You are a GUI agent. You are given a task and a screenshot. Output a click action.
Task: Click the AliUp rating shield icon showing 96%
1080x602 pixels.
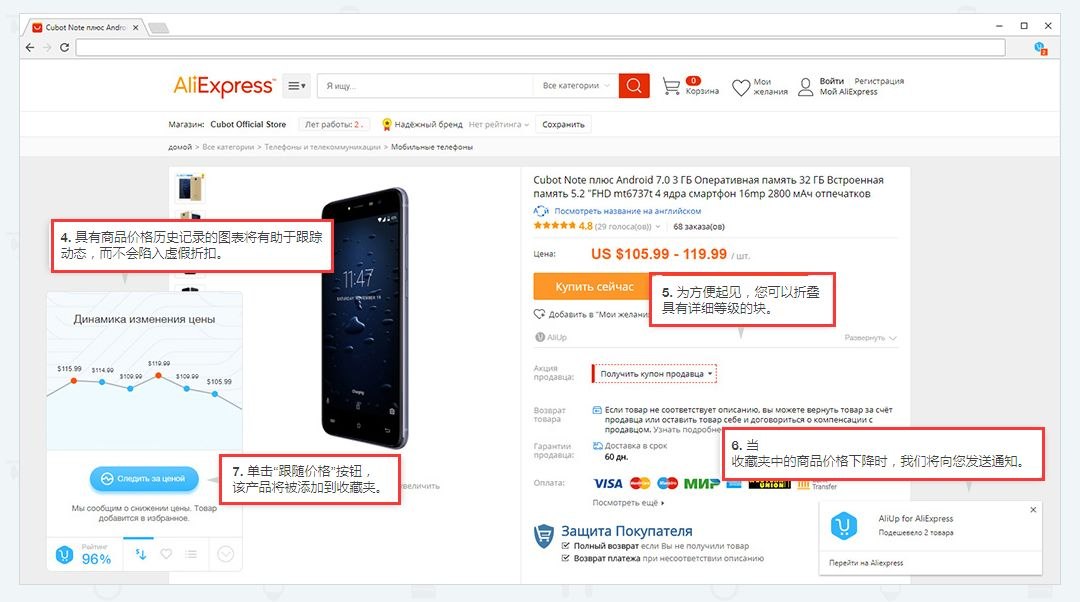(64, 554)
